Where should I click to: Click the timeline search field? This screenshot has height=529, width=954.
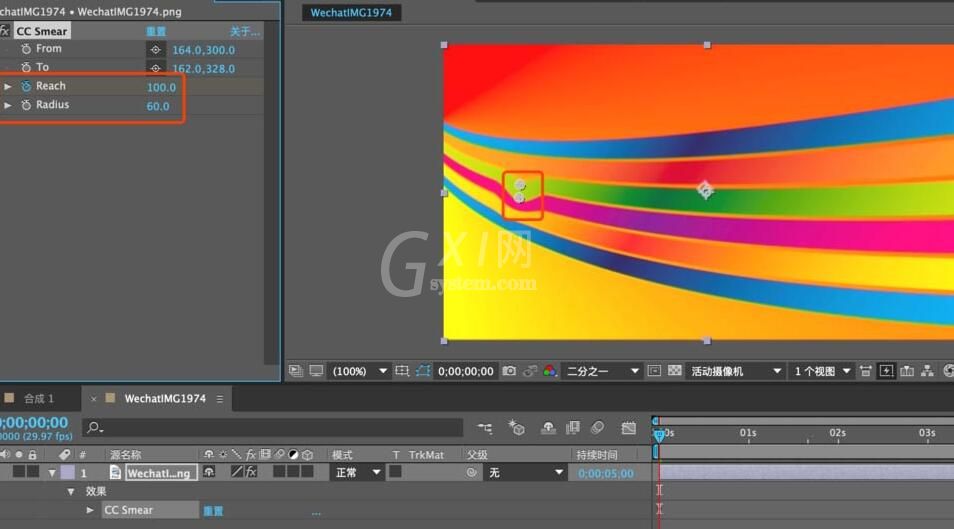pos(274,427)
